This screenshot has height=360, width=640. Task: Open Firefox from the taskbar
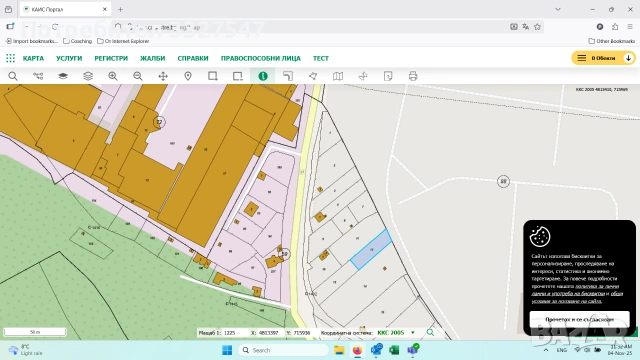[x=358, y=350]
